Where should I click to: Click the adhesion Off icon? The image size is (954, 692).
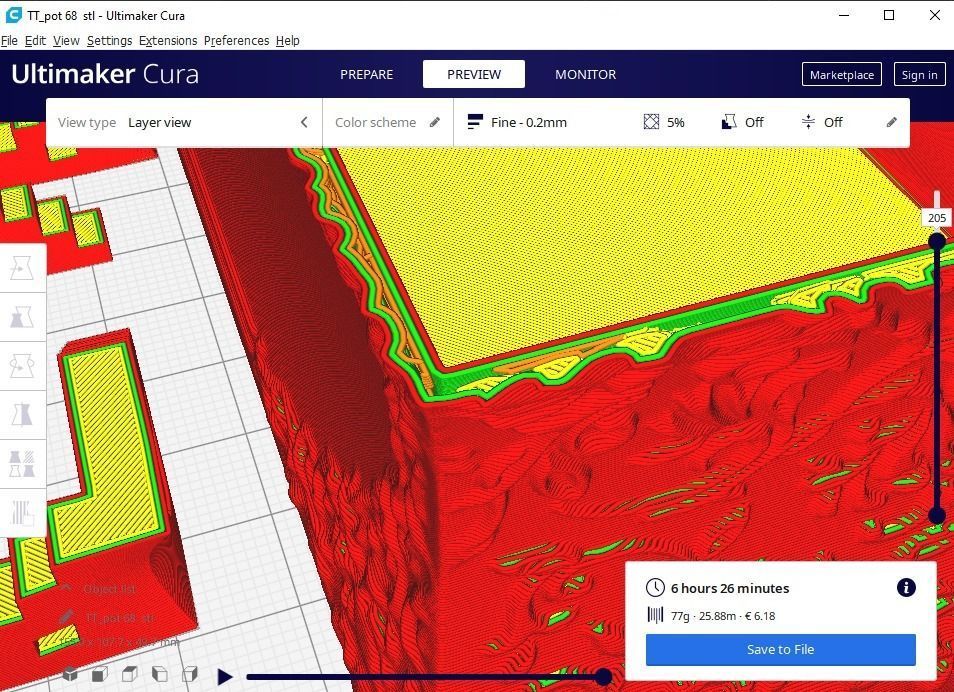click(808, 122)
